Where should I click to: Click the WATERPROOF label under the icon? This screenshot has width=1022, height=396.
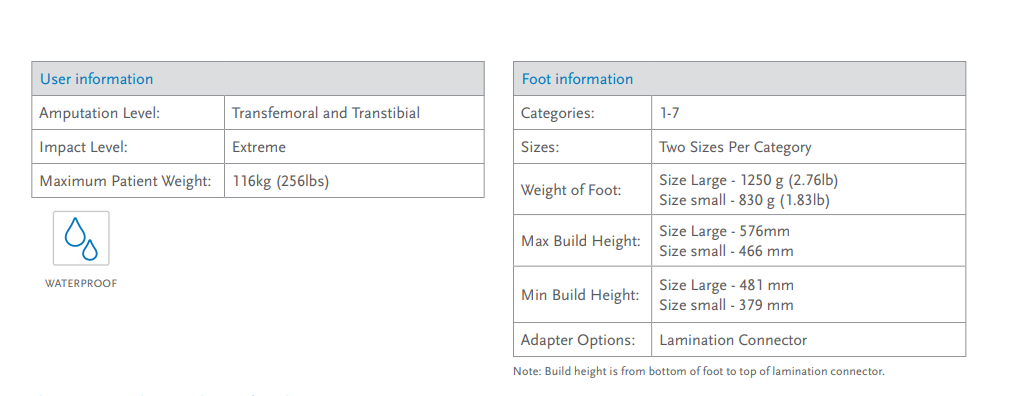(x=81, y=284)
